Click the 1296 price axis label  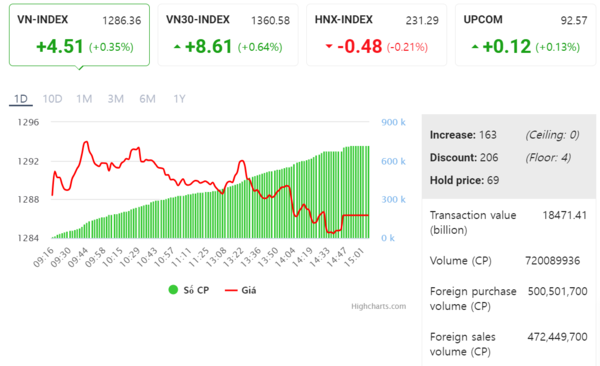point(28,123)
